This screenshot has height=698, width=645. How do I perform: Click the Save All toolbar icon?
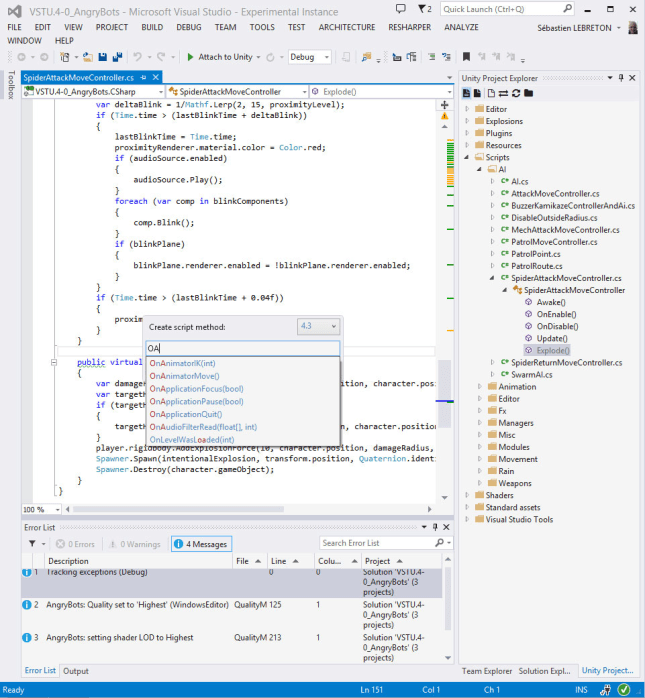pyautogui.click(x=118, y=57)
